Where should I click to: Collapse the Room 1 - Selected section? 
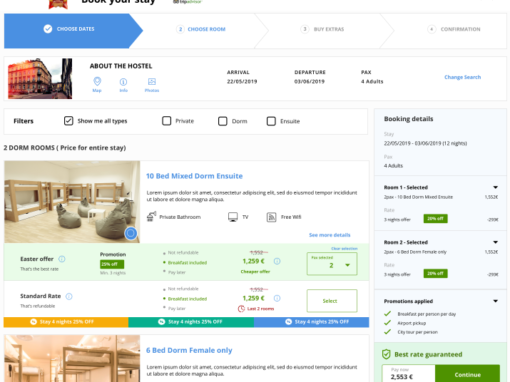[x=495, y=187]
